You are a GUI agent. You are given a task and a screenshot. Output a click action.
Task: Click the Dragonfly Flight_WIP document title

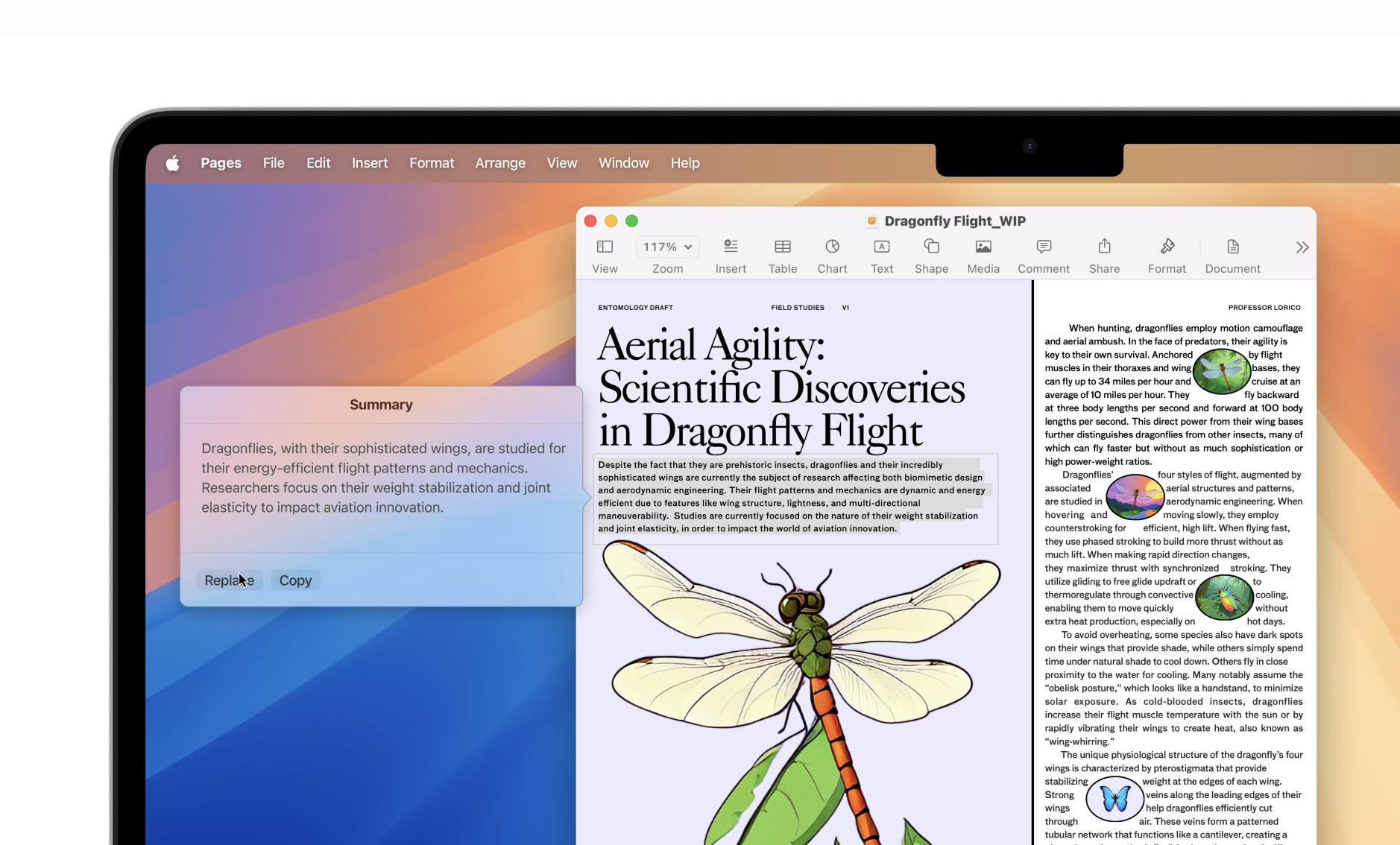[x=954, y=221]
